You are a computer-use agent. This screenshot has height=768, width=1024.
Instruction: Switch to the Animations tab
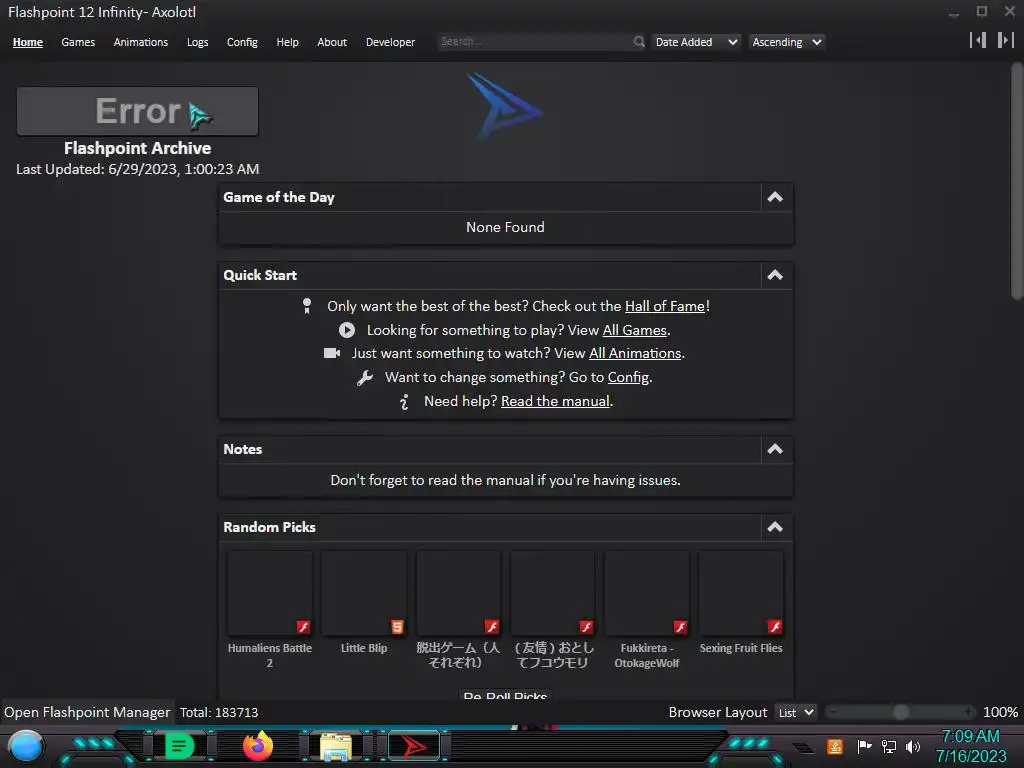(x=141, y=42)
